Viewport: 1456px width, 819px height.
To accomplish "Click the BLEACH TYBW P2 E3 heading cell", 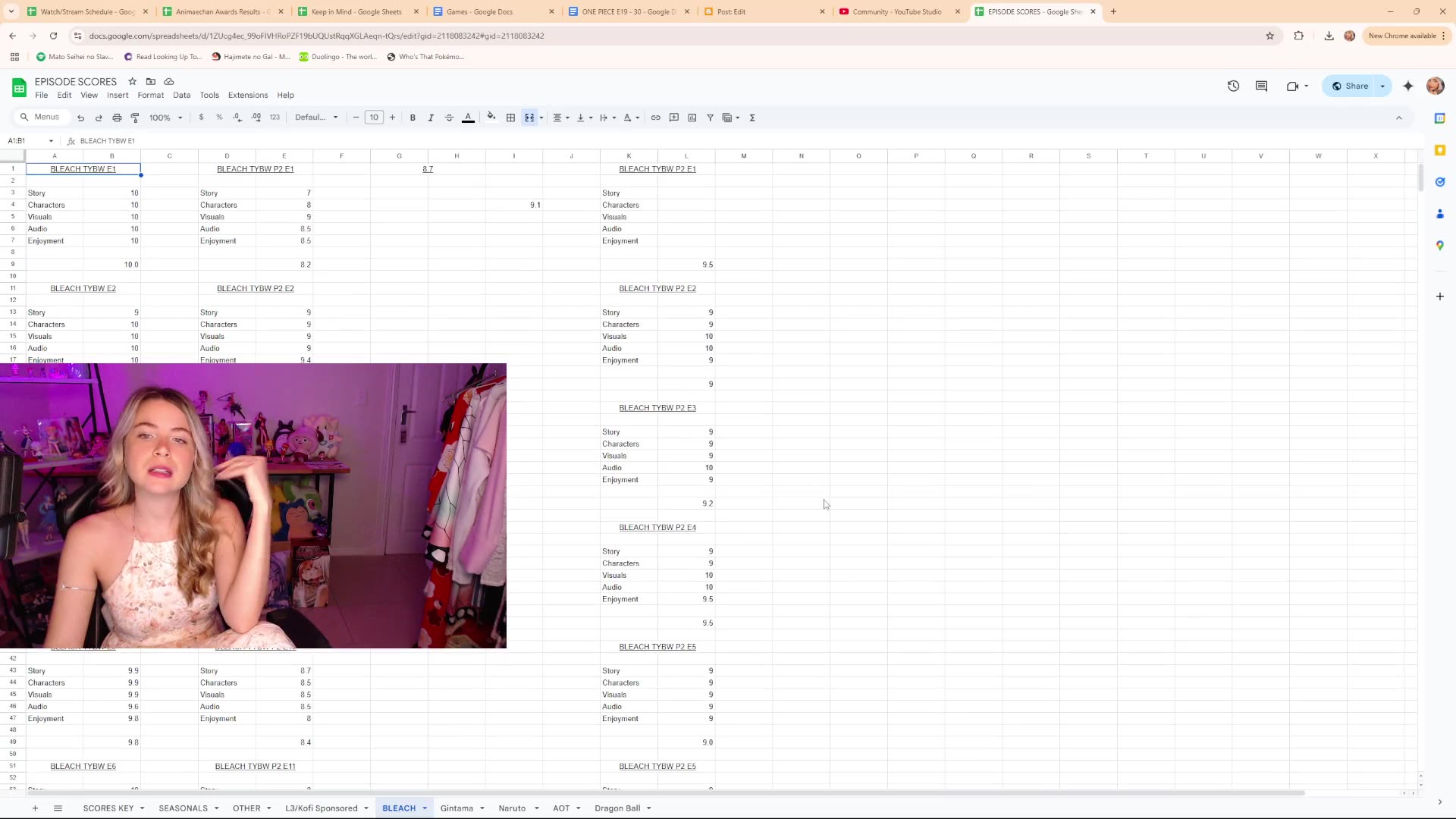I will (657, 408).
